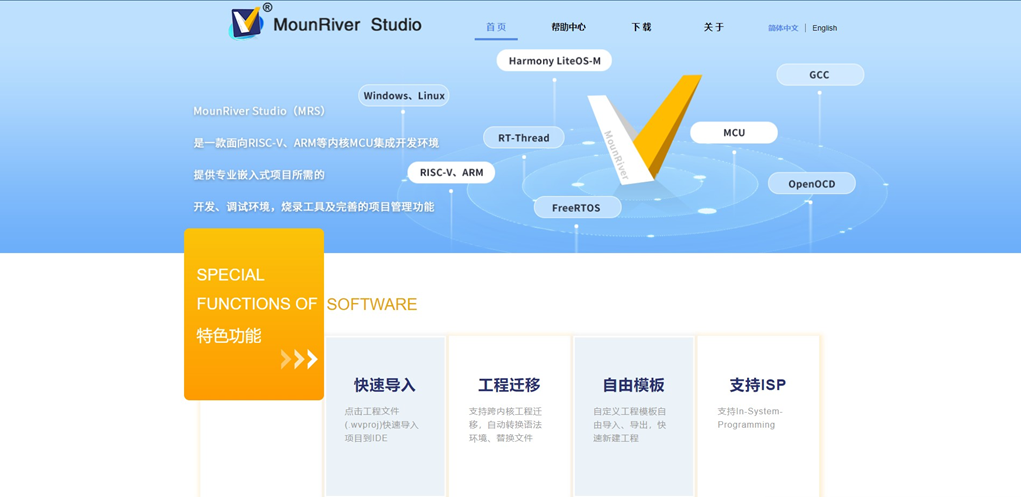Switch language to 简体中文
Screen dimensions: 1021x497
(x=783, y=28)
